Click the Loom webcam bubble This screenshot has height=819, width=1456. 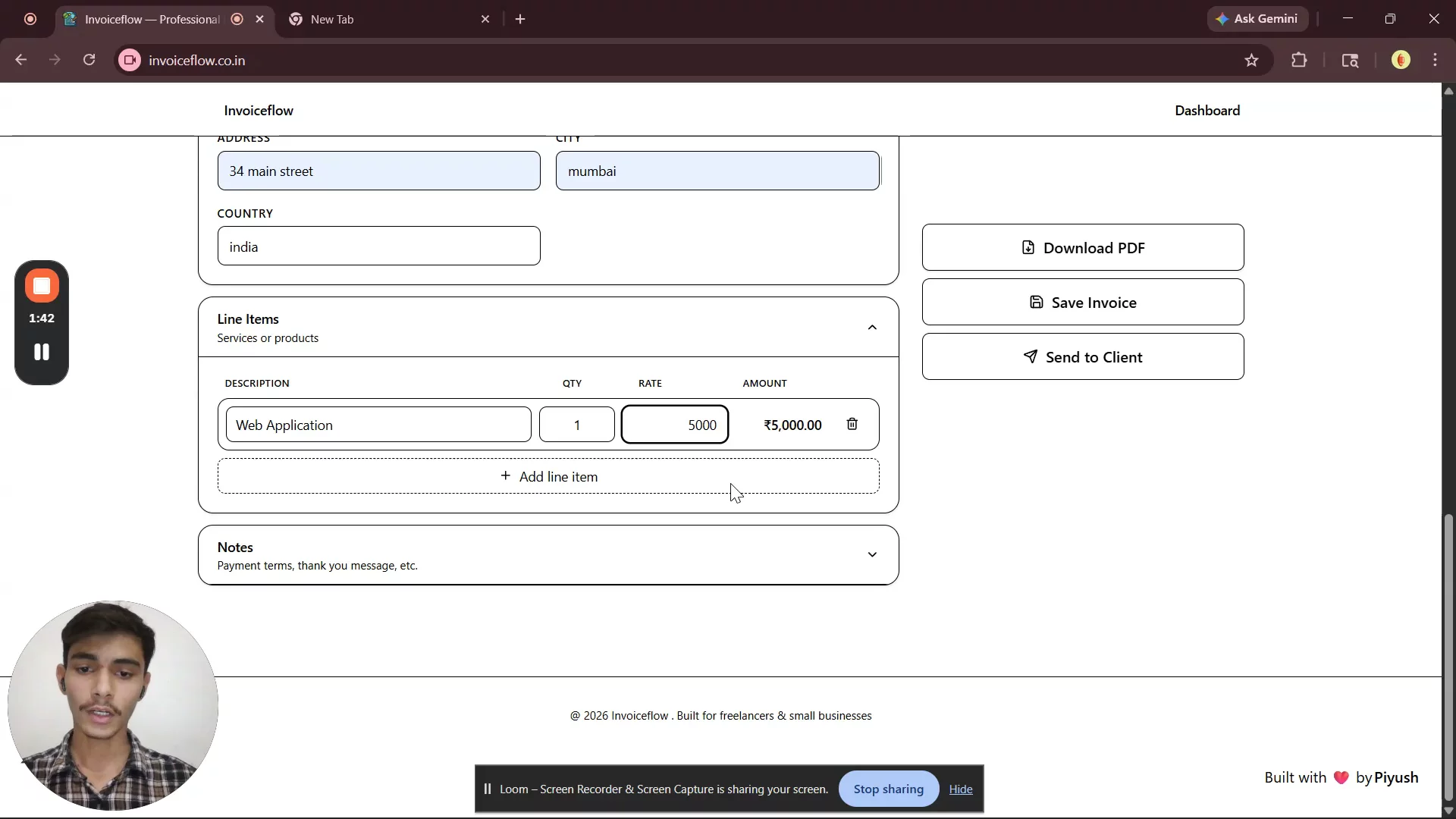click(113, 705)
